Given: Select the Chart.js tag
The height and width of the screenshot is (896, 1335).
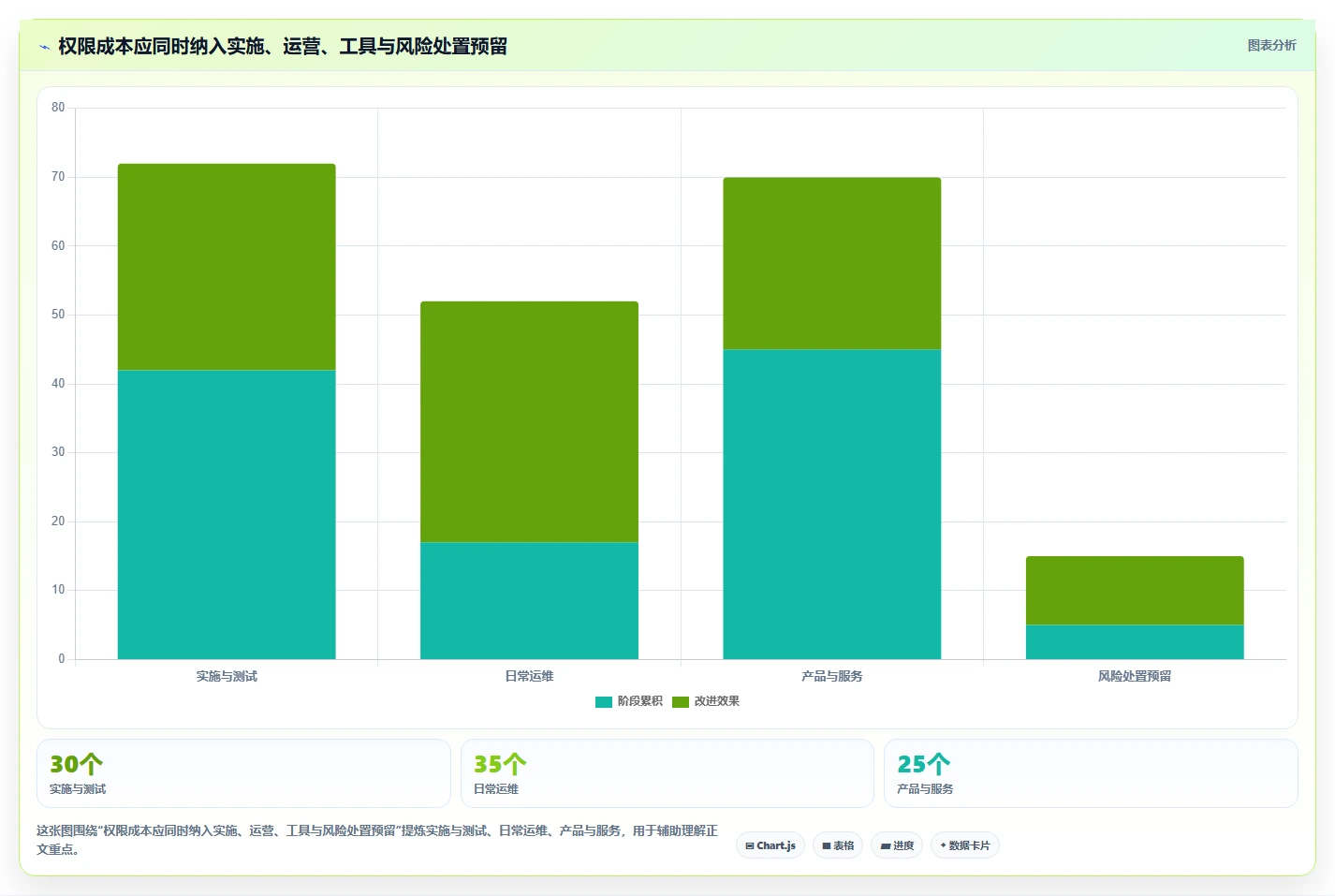Looking at the screenshot, I should click(x=770, y=845).
